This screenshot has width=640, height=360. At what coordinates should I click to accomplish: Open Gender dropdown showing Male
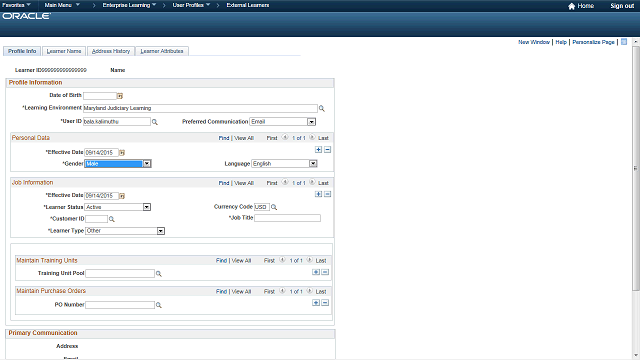click(x=147, y=164)
